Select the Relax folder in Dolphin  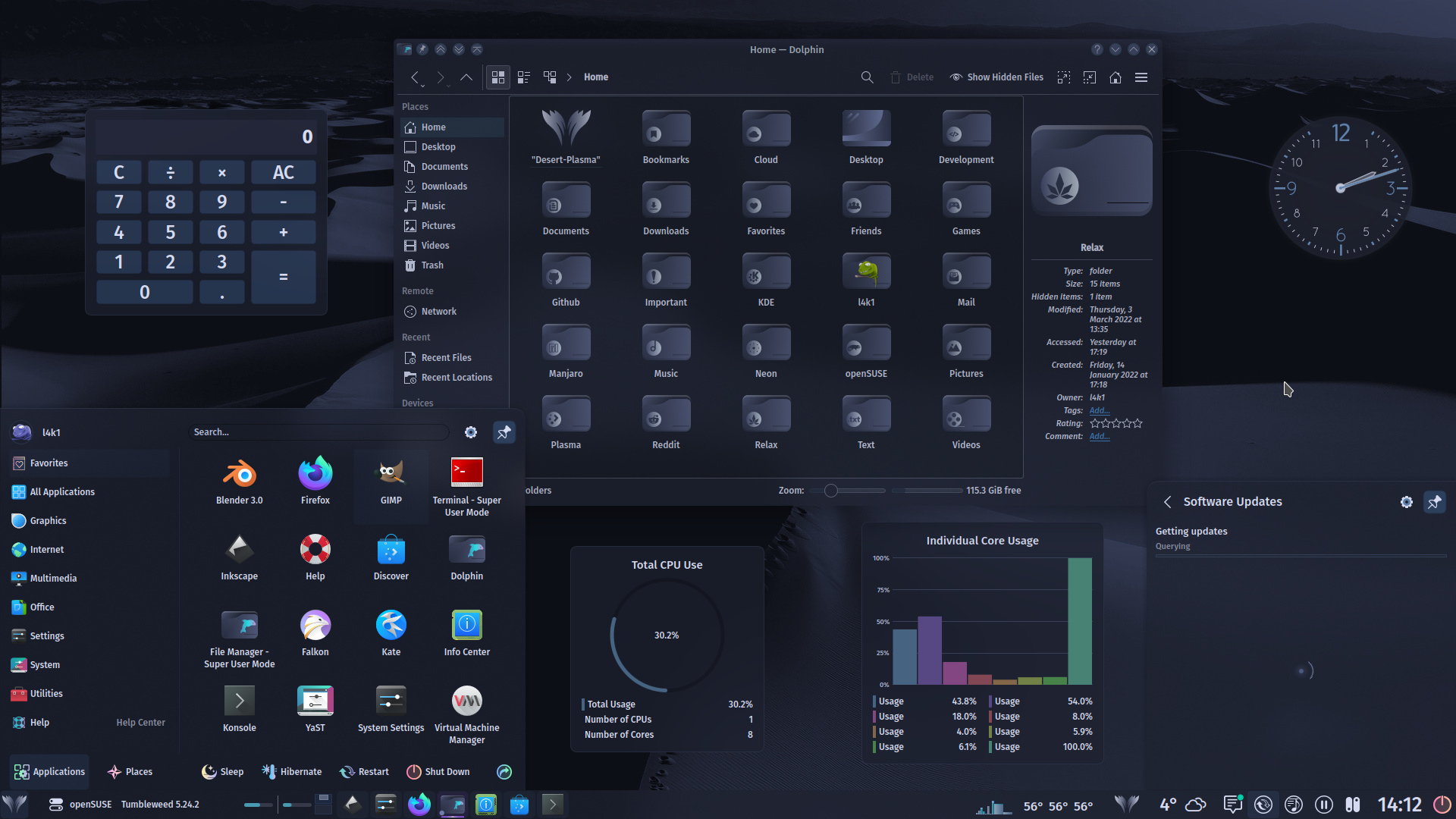click(766, 423)
